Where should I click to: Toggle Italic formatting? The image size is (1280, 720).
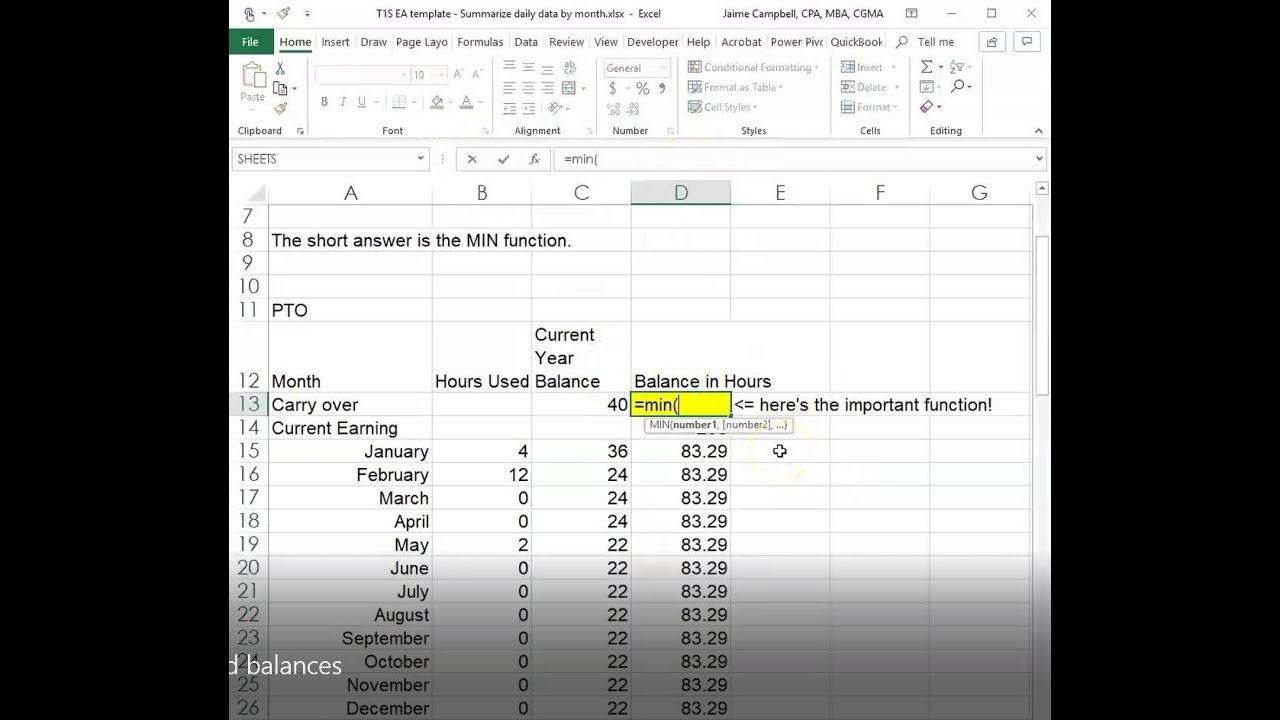coord(343,102)
